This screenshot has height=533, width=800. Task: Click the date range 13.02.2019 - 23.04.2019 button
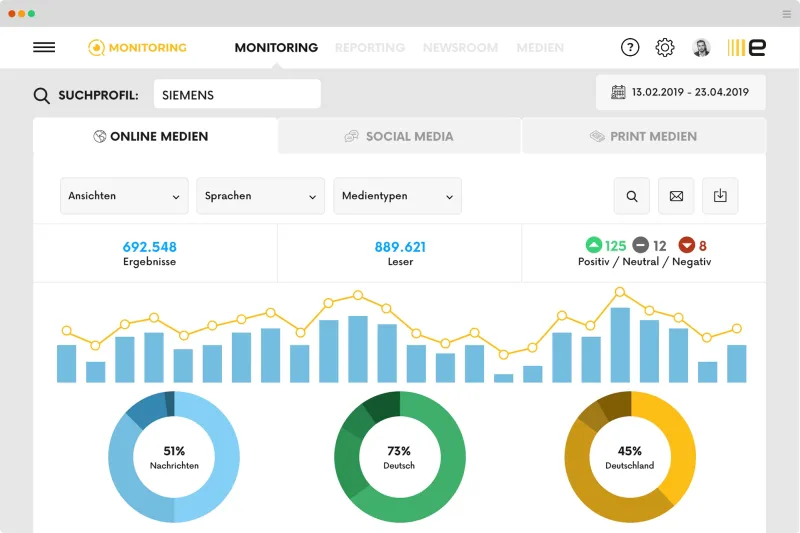pyautogui.click(x=681, y=92)
